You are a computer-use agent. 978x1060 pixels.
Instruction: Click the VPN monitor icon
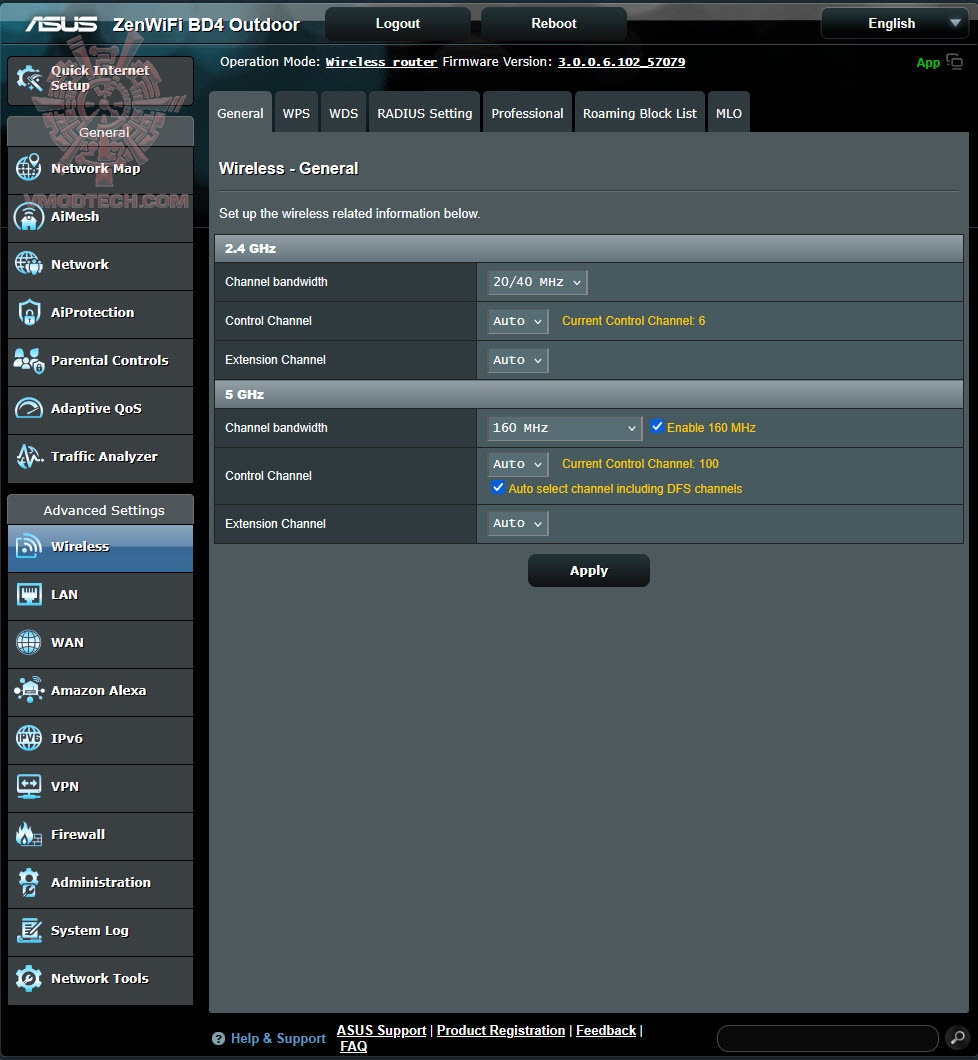(28, 786)
